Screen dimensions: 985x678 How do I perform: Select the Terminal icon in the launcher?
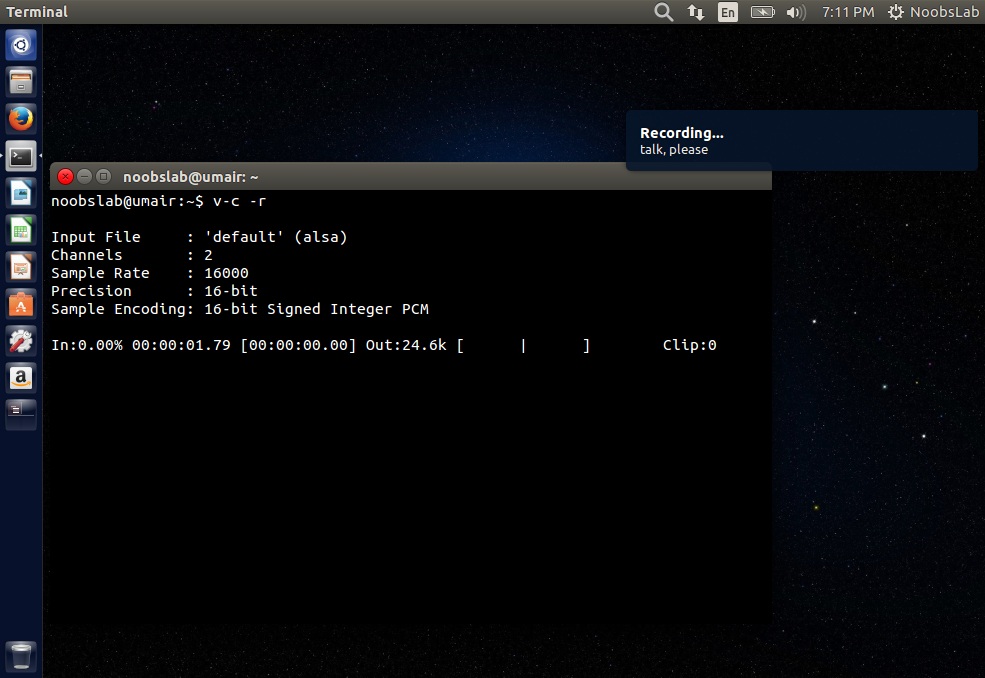21,156
